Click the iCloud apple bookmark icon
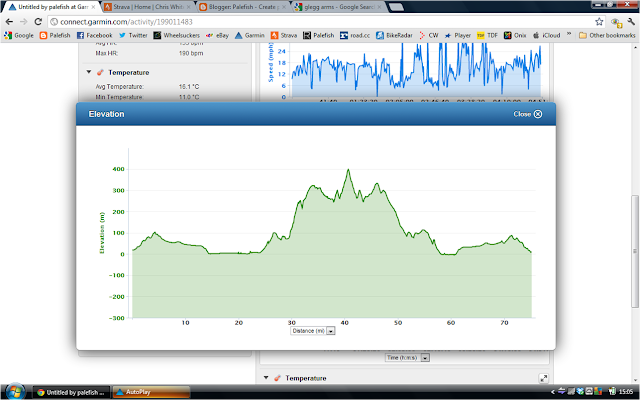640x400 pixels. click(x=536, y=36)
